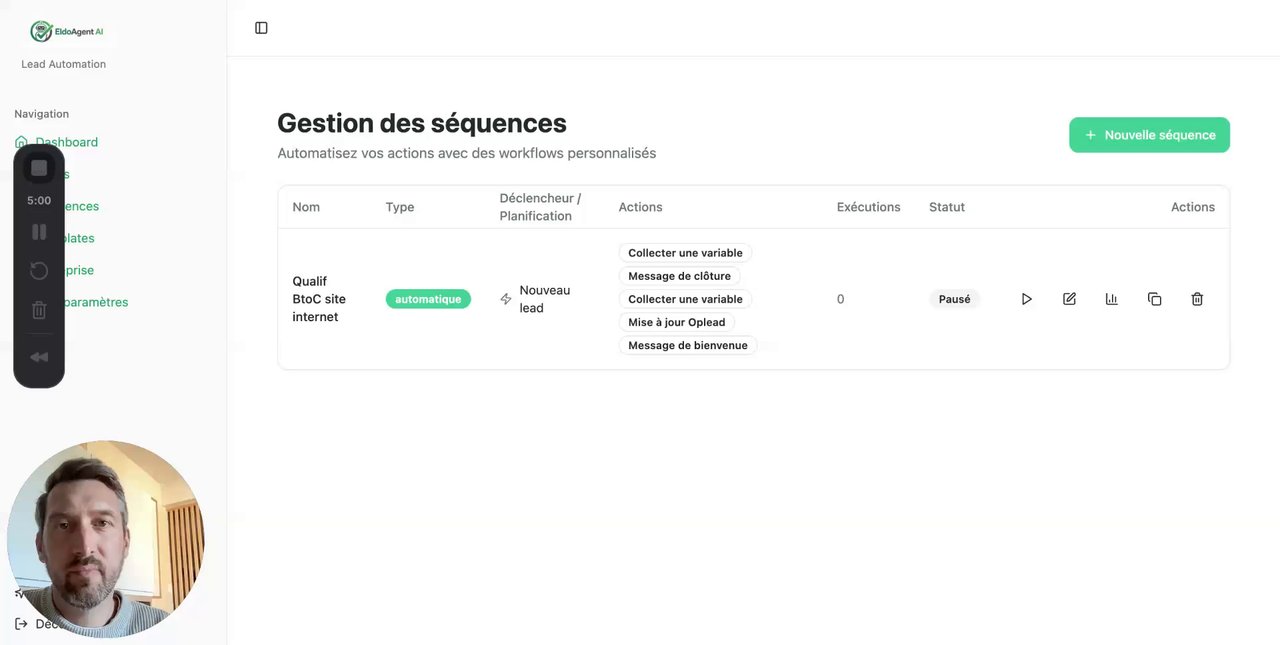Click the webcam bubble thumbnail
Image resolution: width=1280 pixels, height=645 pixels.
pos(105,538)
